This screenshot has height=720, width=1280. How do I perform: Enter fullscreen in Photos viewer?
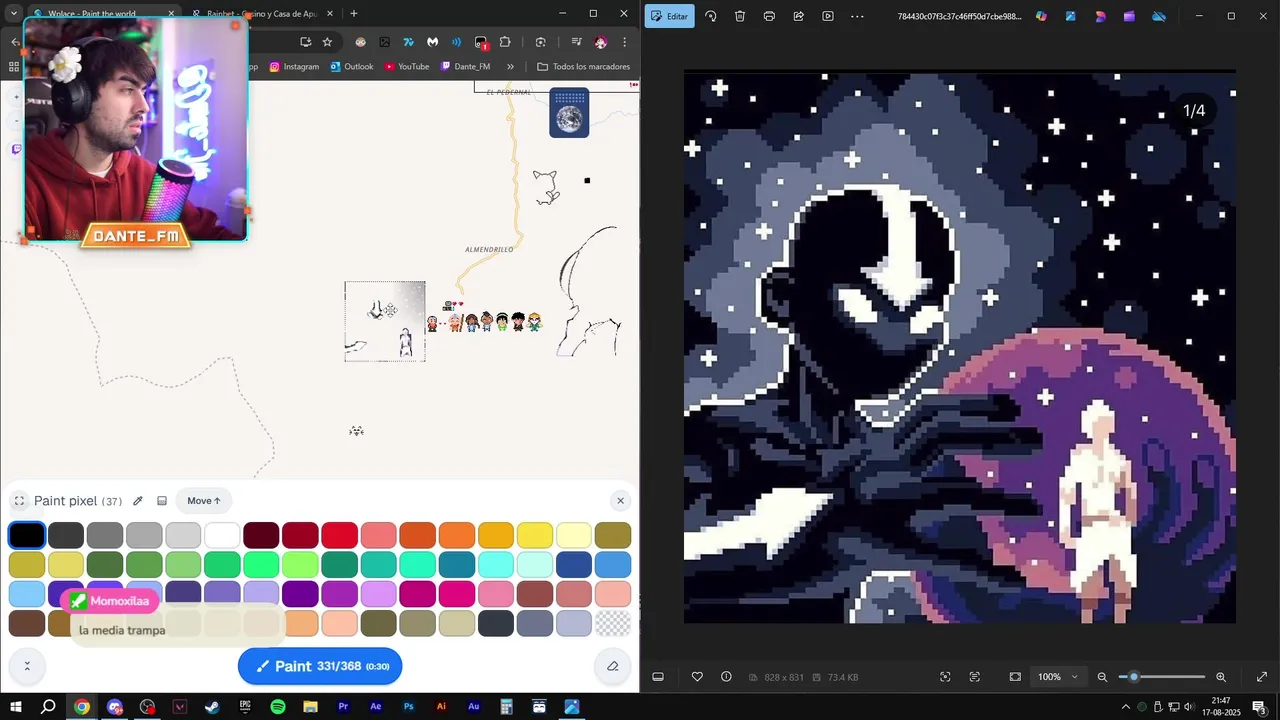click(x=1262, y=677)
